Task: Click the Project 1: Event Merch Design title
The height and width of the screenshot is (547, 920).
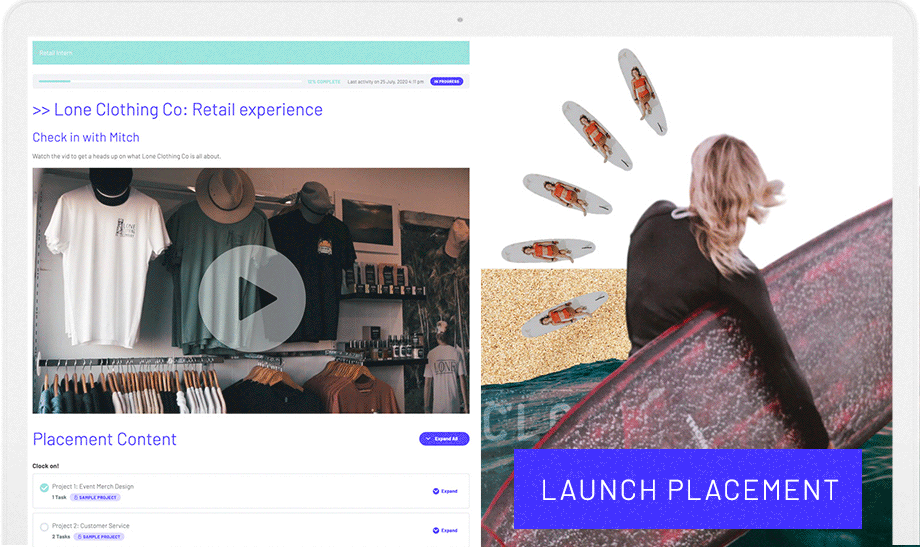Action: [x=93, y=487]
